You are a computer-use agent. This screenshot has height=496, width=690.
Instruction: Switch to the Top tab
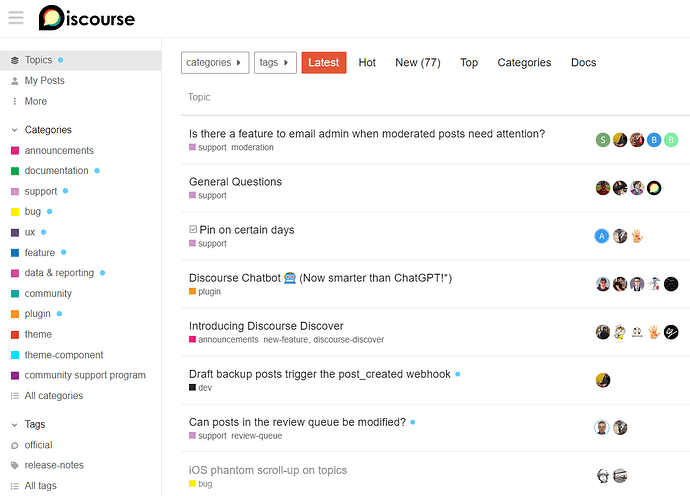click(x=469, y=62)
